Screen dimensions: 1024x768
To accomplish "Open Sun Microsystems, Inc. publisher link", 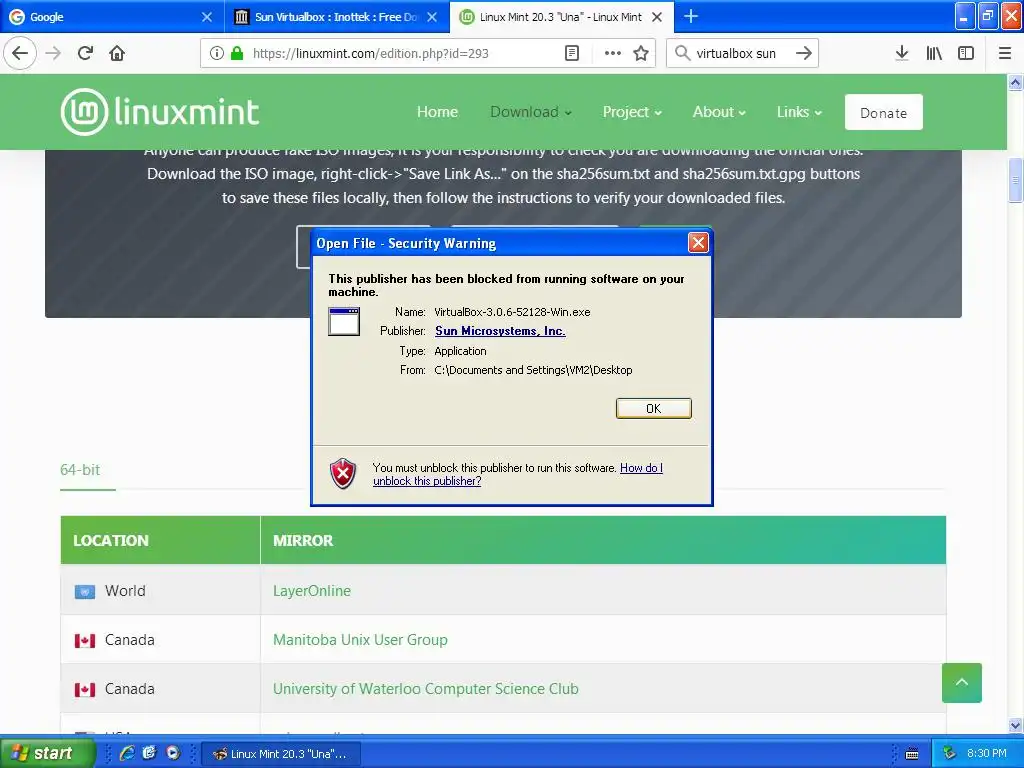I will [500, 331].
